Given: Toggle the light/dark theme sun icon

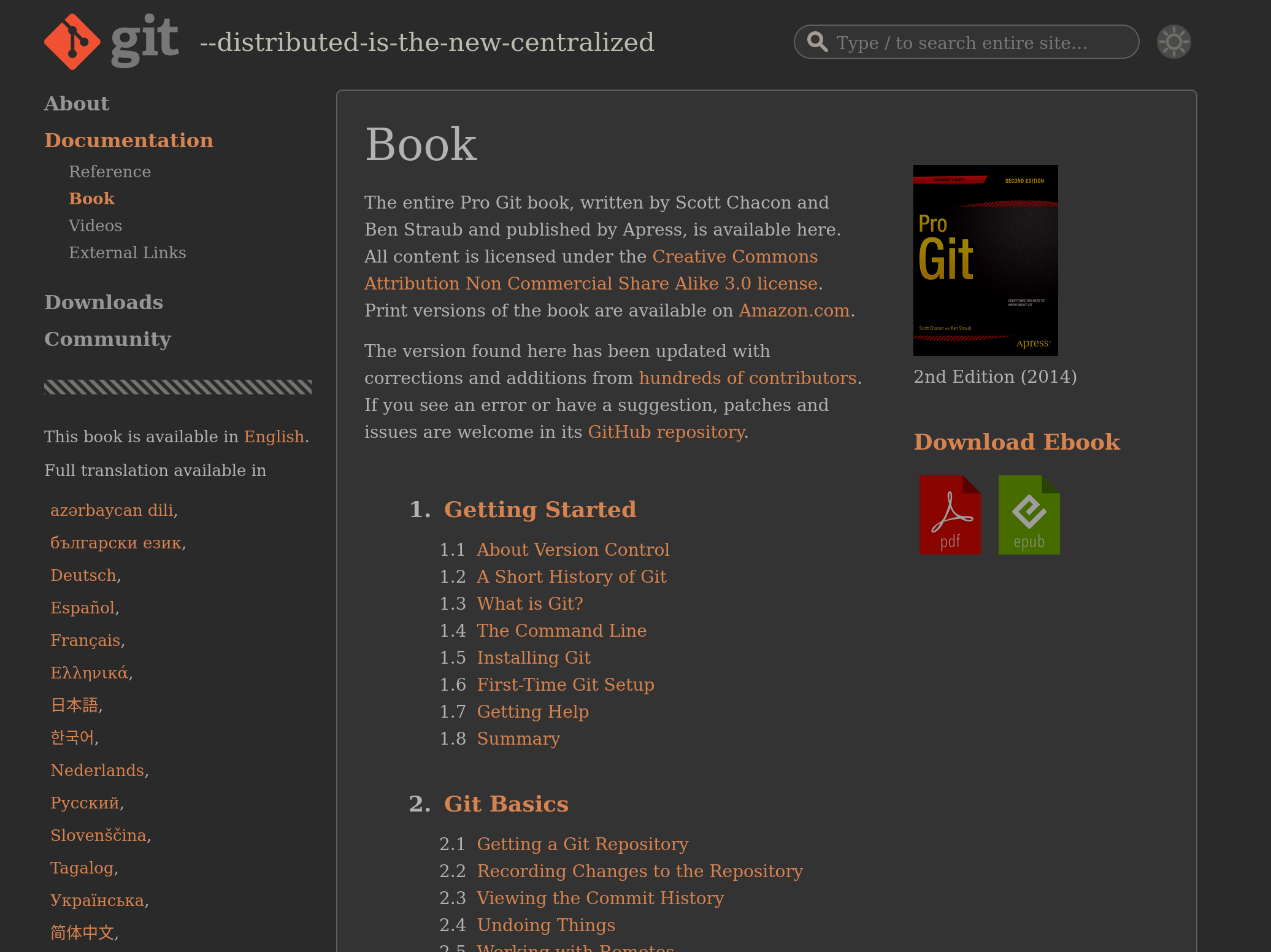Looking at the screenshot, I should [1173, 42].
